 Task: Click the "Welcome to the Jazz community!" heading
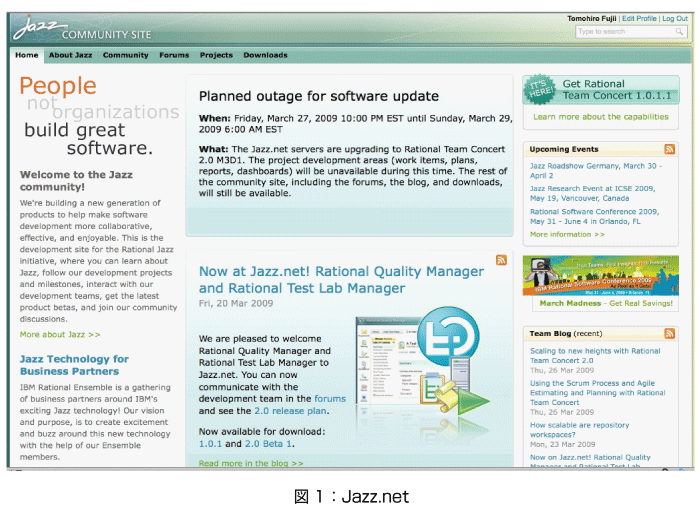click(76, 181)
